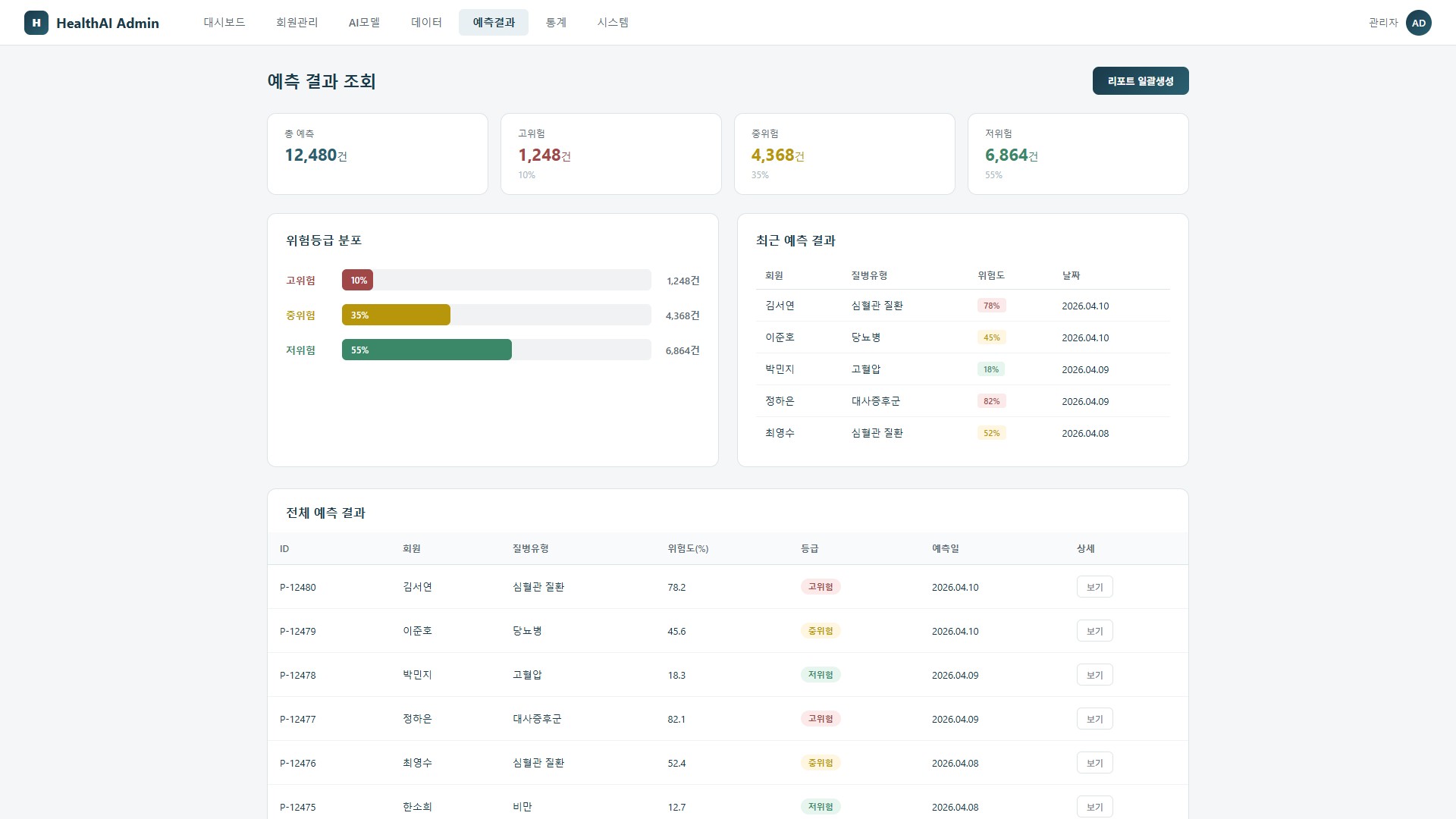This screenshot has width=1456, height=819.
Task: Click the 중위험 grade badge for P-12479
Action: point(821,631)
